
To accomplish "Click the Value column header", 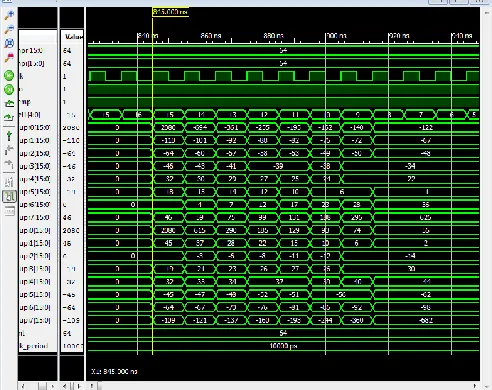I will click(x=73, y=37).
